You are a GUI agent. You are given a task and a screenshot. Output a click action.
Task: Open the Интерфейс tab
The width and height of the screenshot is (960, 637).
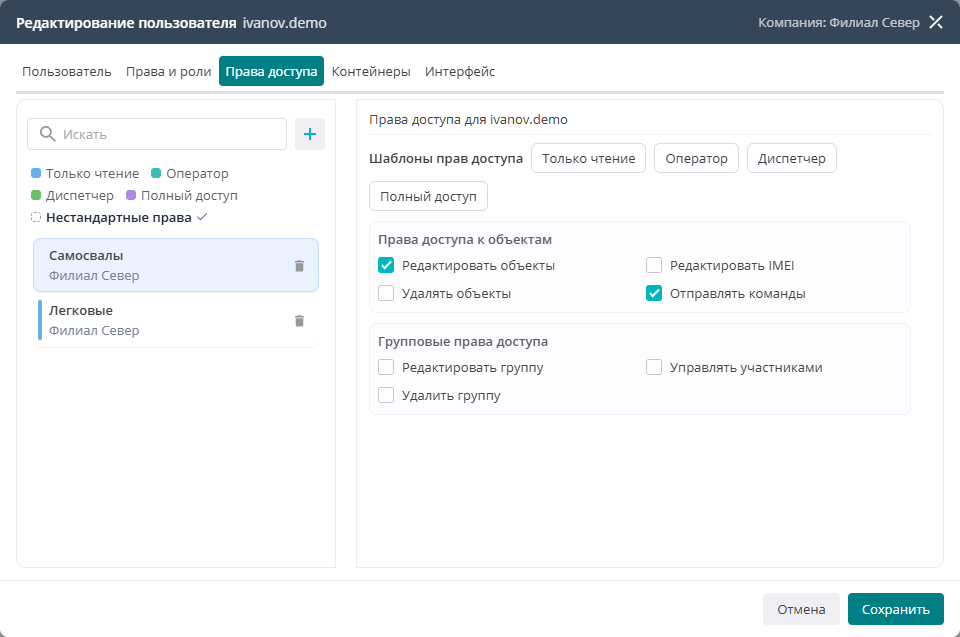(460, 71)
